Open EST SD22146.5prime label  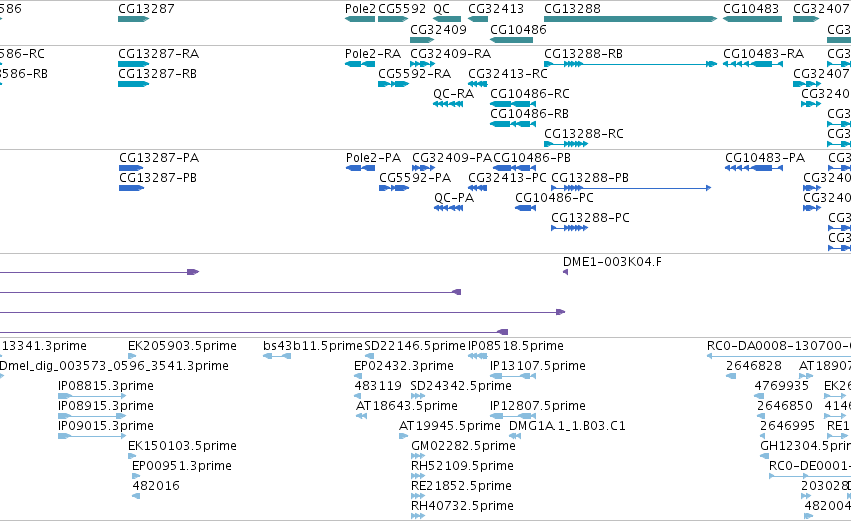415,346
